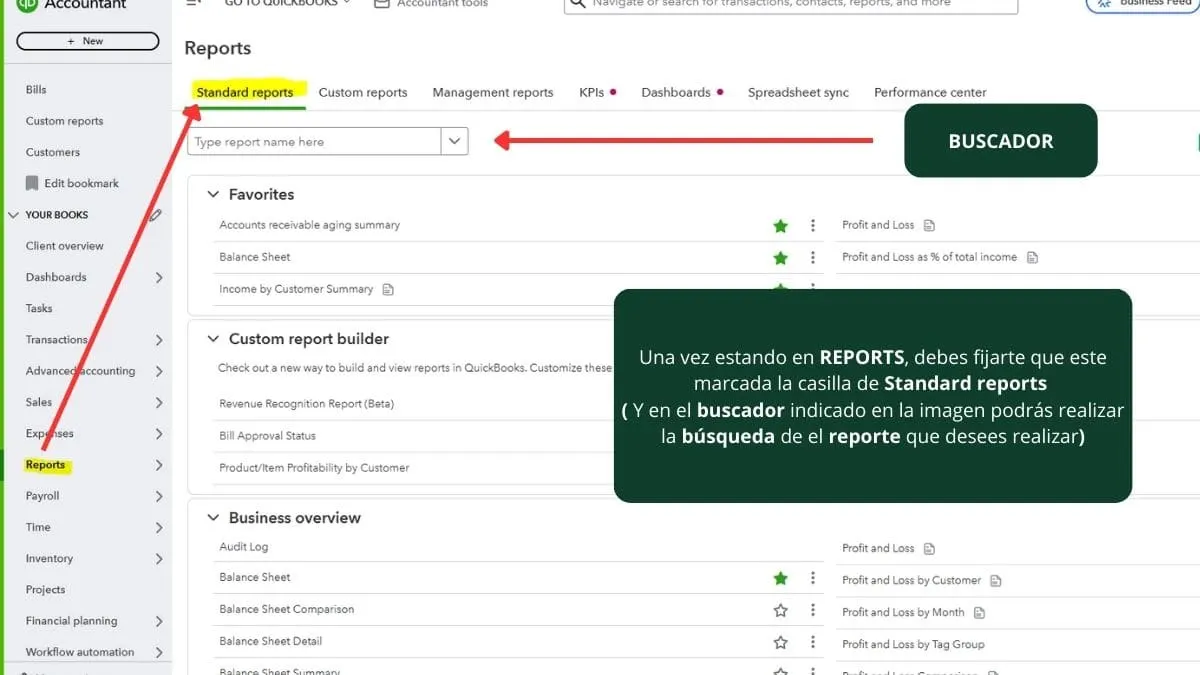Unfavorite Accounts receivable aging summary via its green star

click(x=781, y=226)
